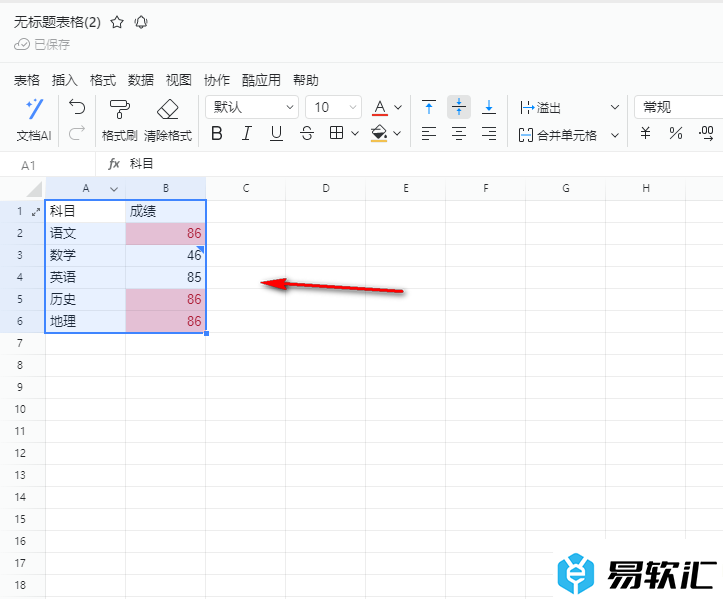Toggle bold formatting

tap(217, 134)
